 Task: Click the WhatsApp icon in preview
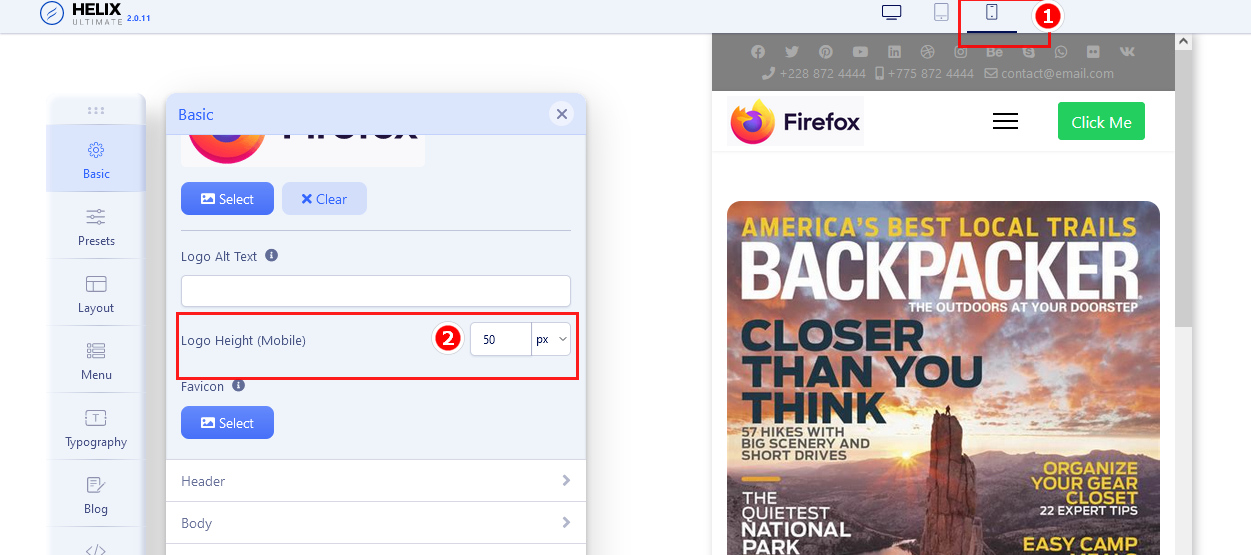pyautogui.click(x=1061, y=52)
